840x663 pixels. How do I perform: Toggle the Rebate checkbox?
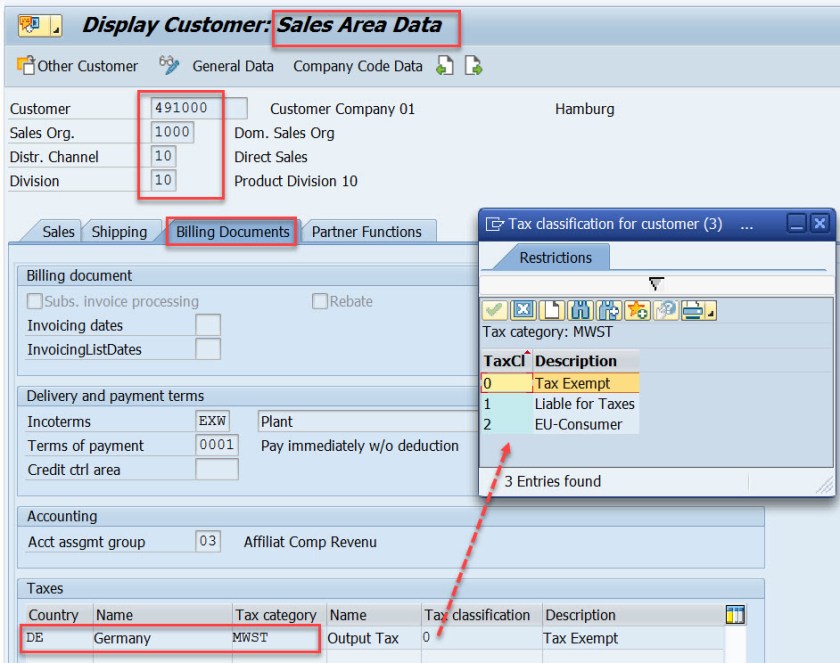tap(320, 301)
